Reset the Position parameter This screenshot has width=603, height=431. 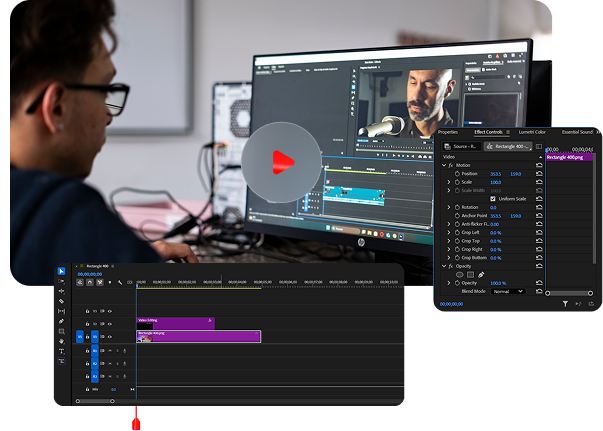click(539, 173)
